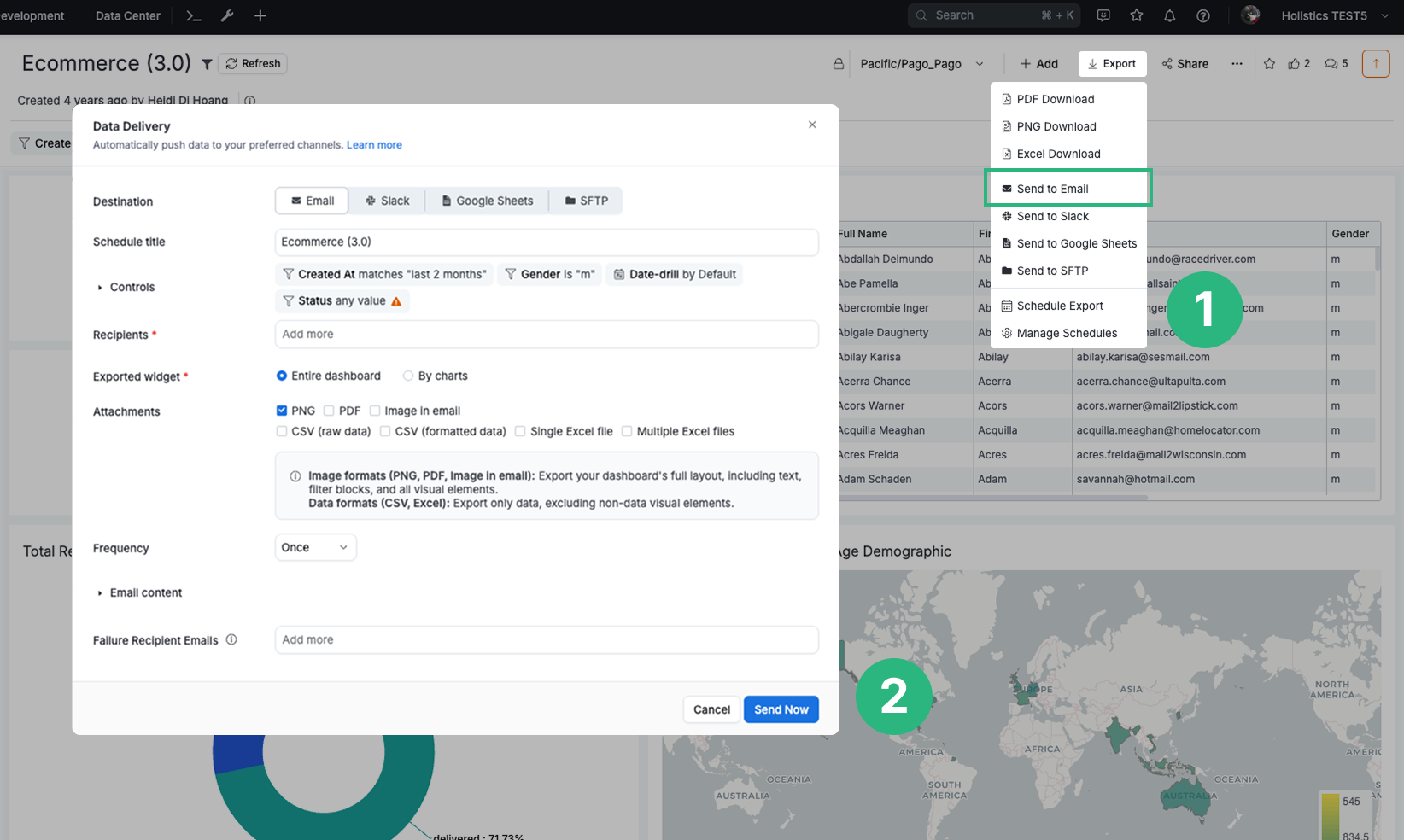1404x840 pixels.
Task: Open the Frequency dropdown showing Once
Action: [315, 547]
